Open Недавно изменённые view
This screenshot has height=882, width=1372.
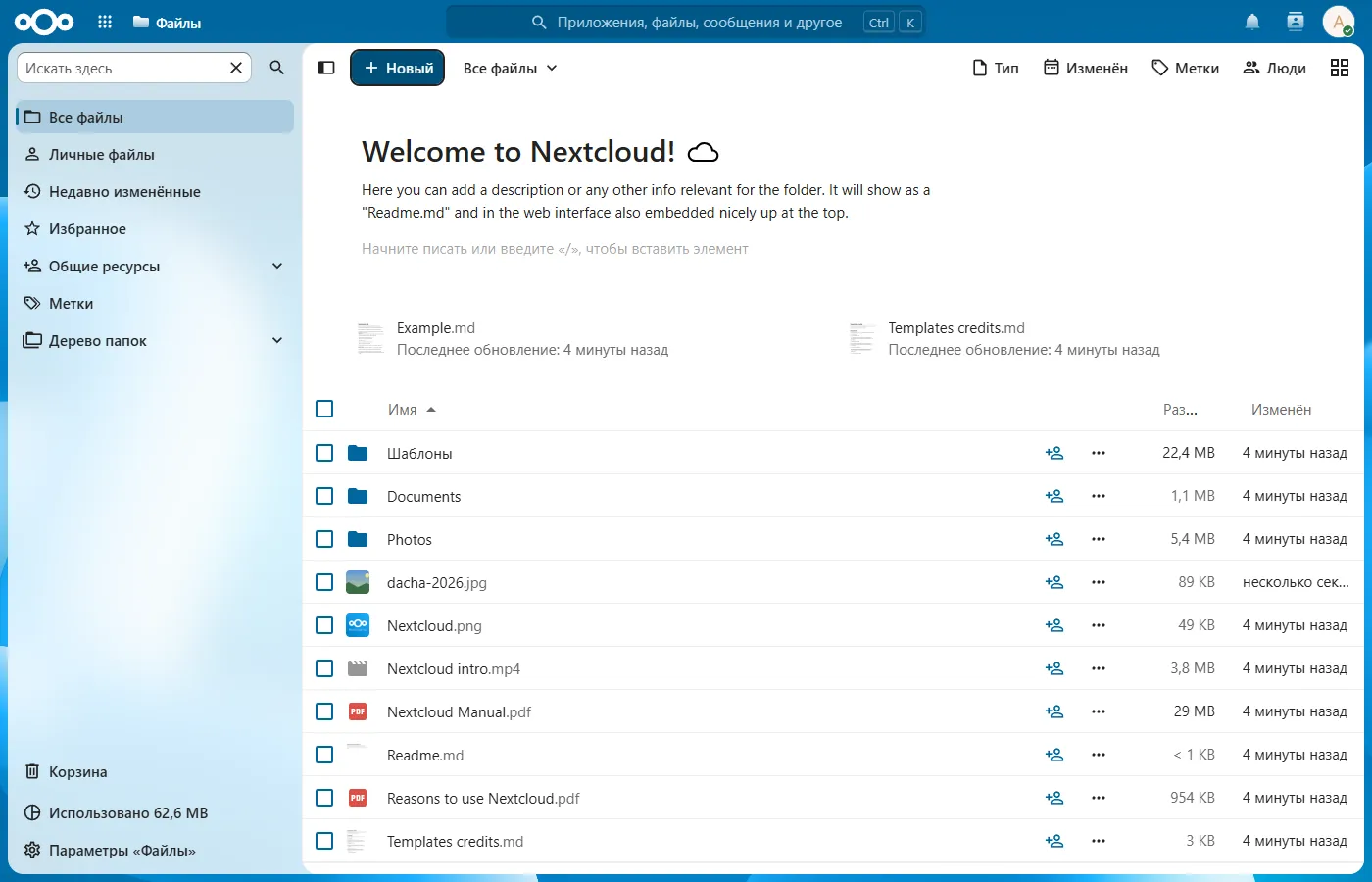click(155, 191)
